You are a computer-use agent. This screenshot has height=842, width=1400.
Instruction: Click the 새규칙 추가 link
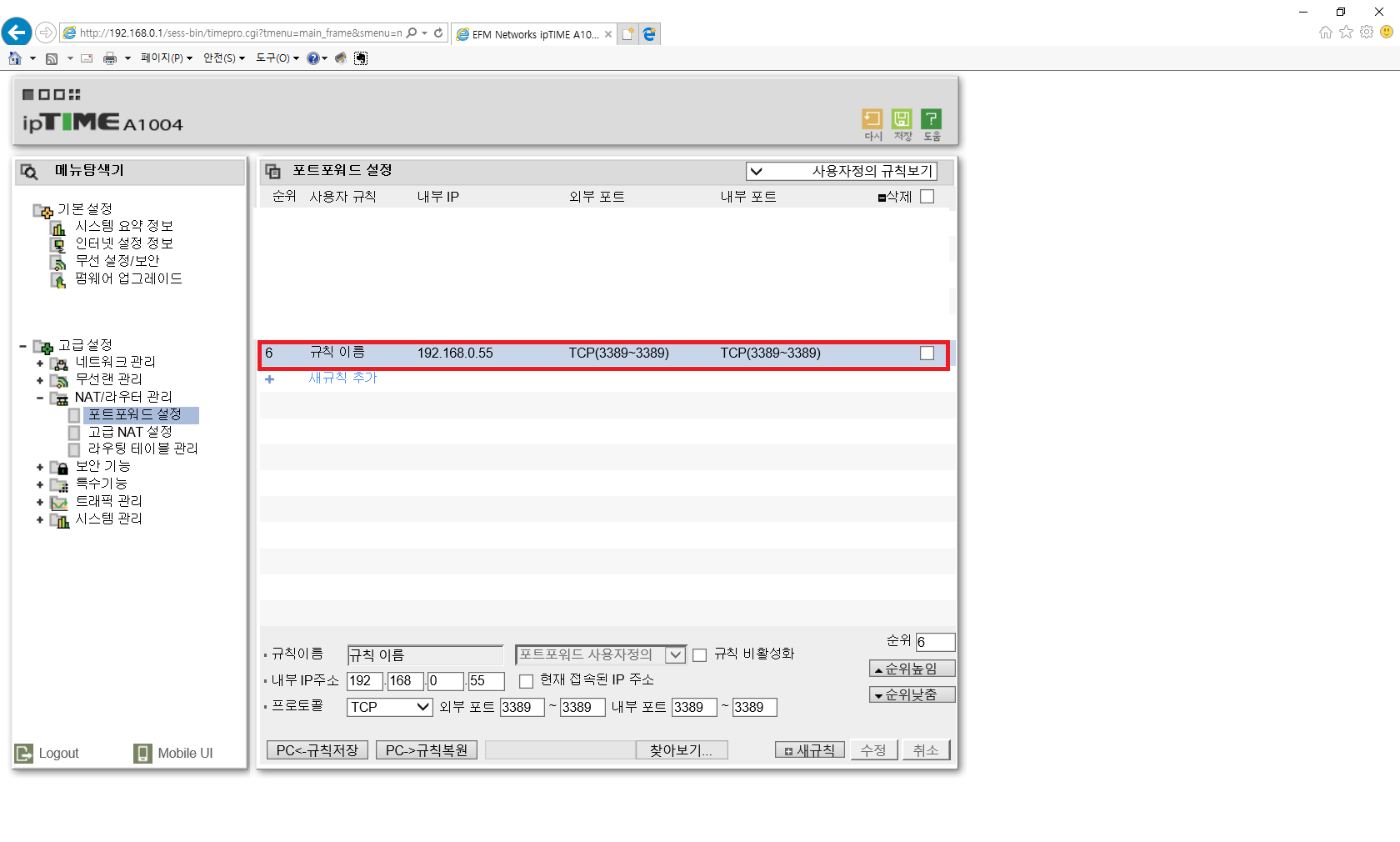(x=343, y=378)
